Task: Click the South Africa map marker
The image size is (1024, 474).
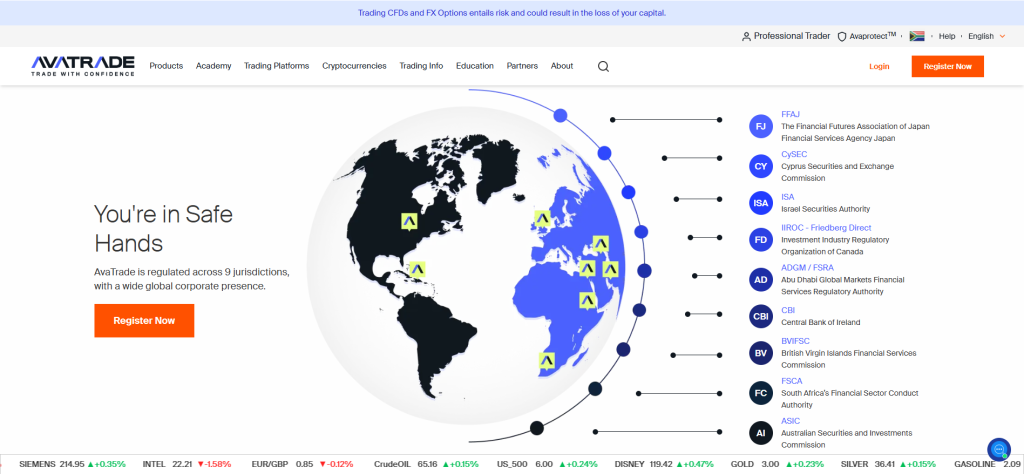Action: [547, 360]
